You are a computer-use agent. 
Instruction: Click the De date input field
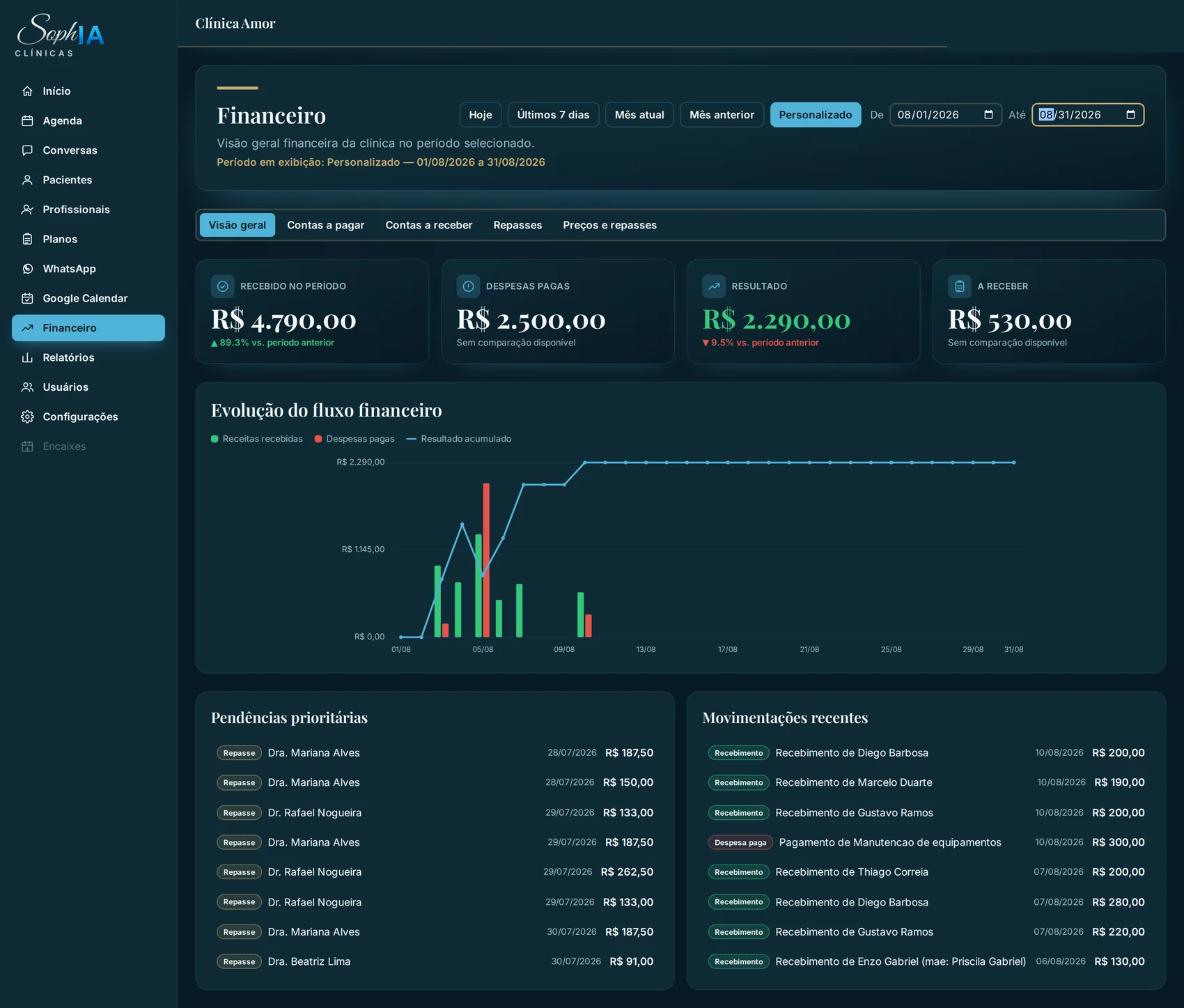[x=946, y=115]
